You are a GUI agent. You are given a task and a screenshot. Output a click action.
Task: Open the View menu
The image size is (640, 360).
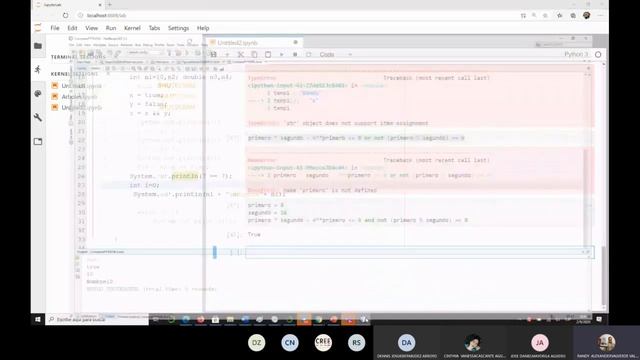tap(91, 28)
